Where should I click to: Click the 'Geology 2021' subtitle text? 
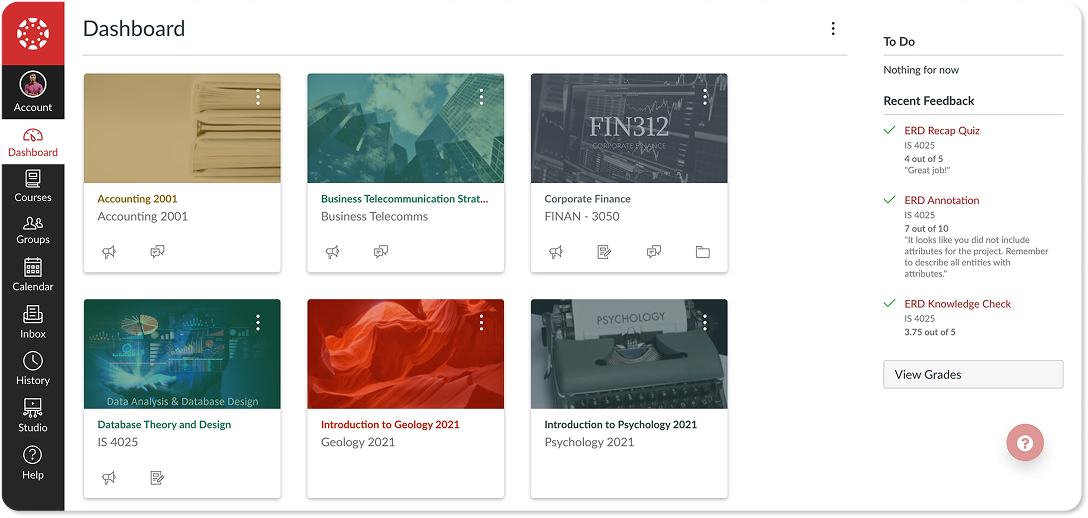(x=358, y=442)
